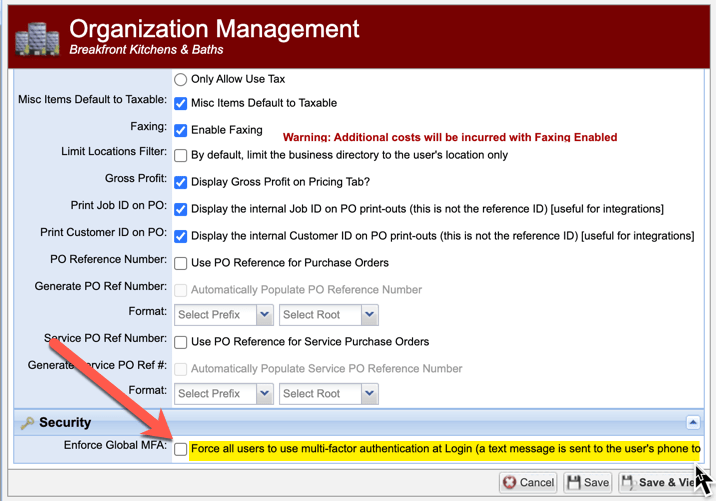Viewport: 716px width, 501px height.
Task: Click Automatically Populate PO Reference Number checkbox
Action: (x=180, y=290)
